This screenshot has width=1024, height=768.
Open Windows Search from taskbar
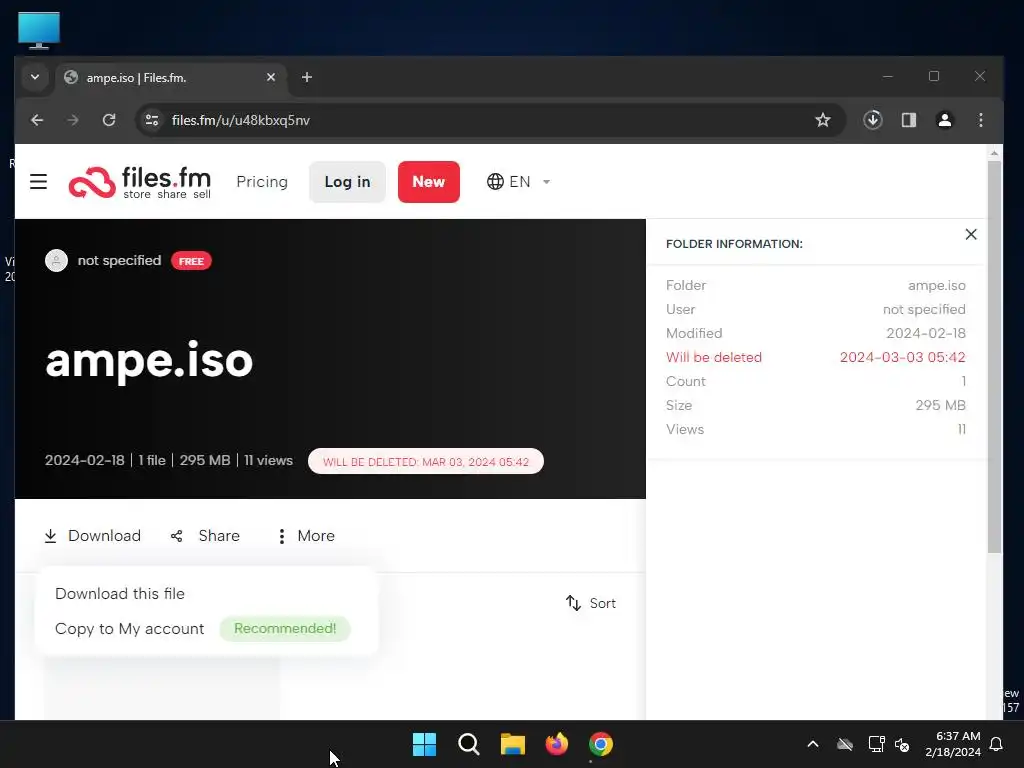(469, 744)
